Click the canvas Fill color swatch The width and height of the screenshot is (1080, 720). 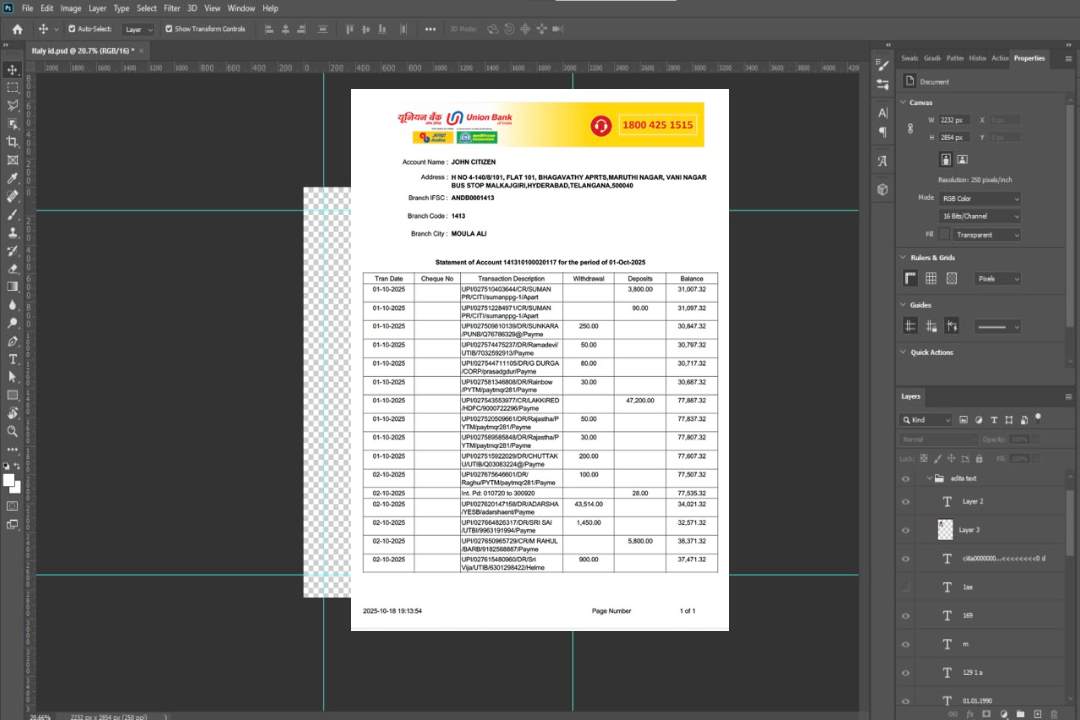945,235
